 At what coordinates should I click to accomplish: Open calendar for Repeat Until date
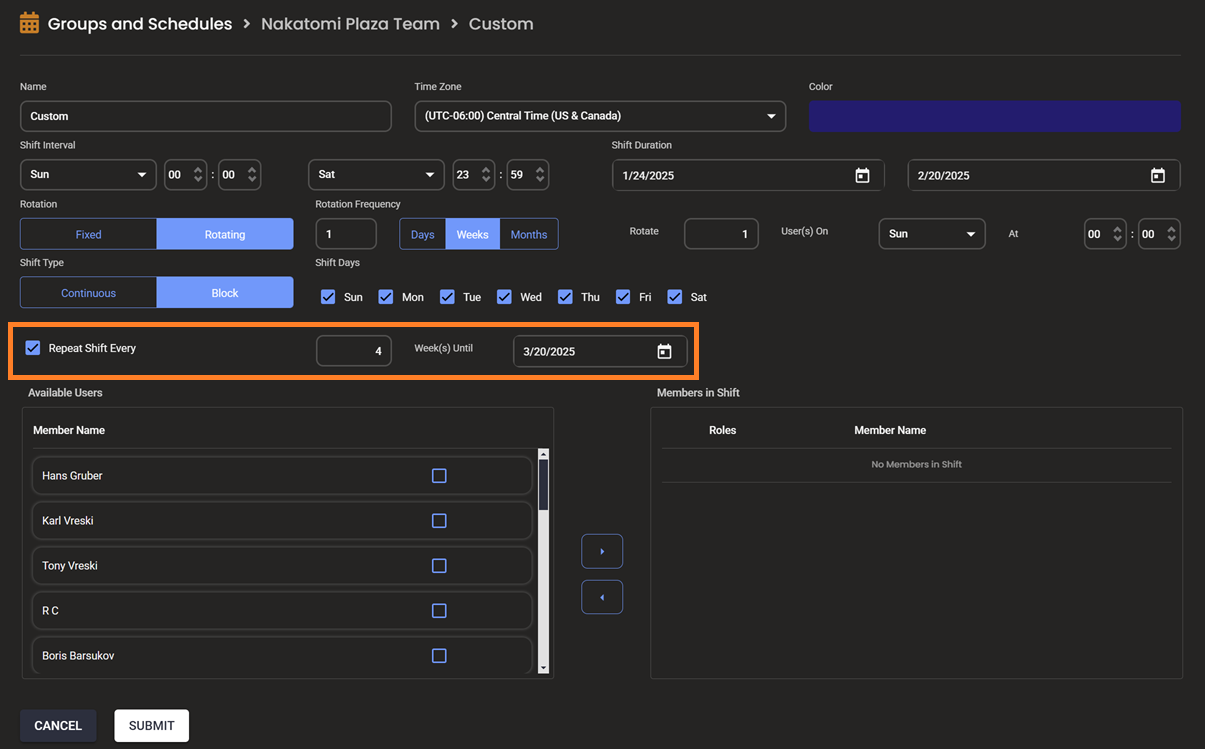[664, 351]
